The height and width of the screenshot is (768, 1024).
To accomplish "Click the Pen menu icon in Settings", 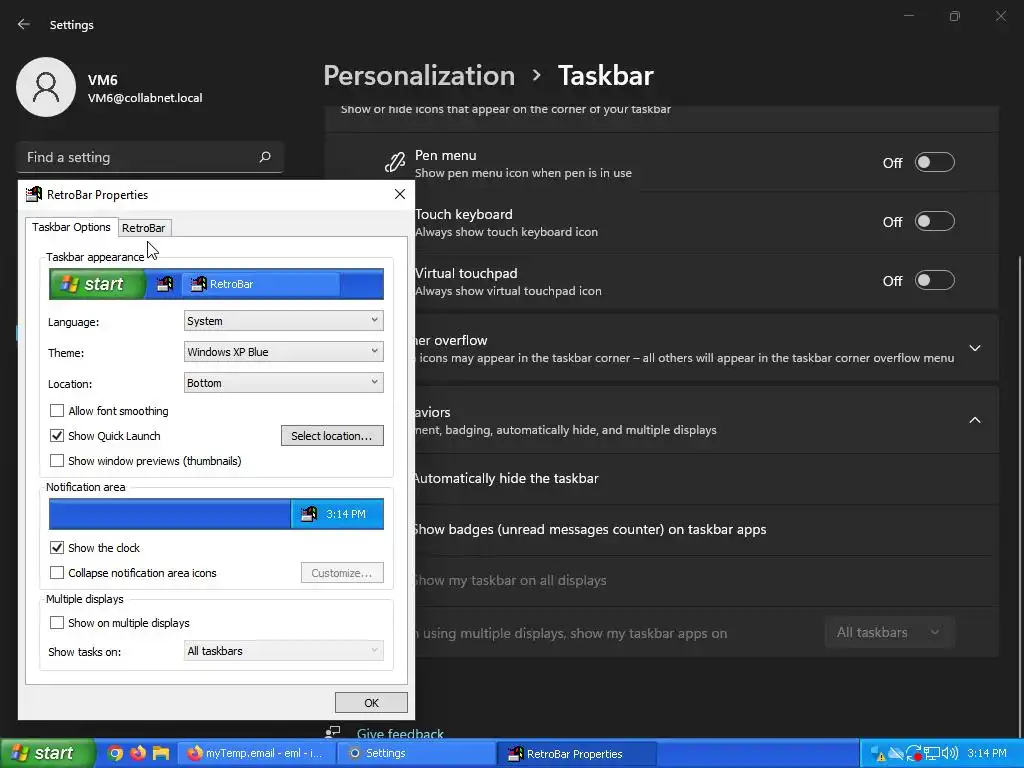I will (394, 163).
